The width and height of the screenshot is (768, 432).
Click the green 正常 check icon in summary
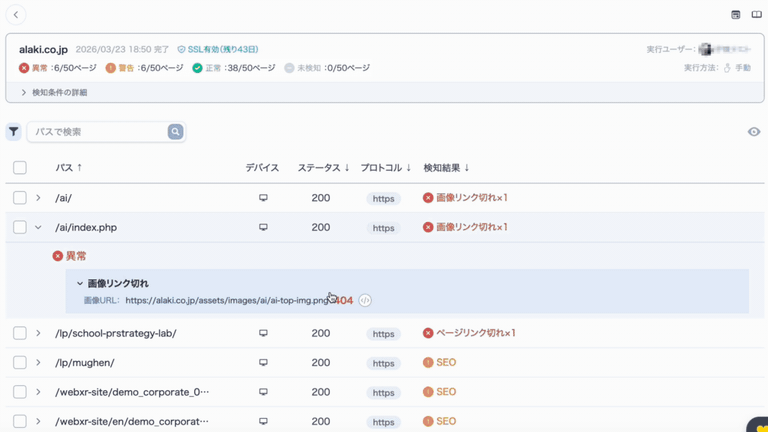197,68
